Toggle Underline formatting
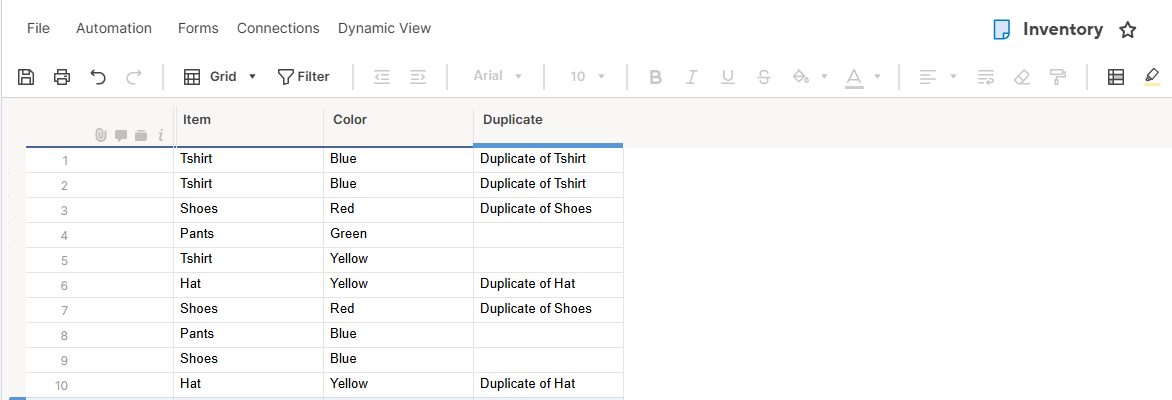The width and height of the screenshot is (1172, 400). (727, 76)
